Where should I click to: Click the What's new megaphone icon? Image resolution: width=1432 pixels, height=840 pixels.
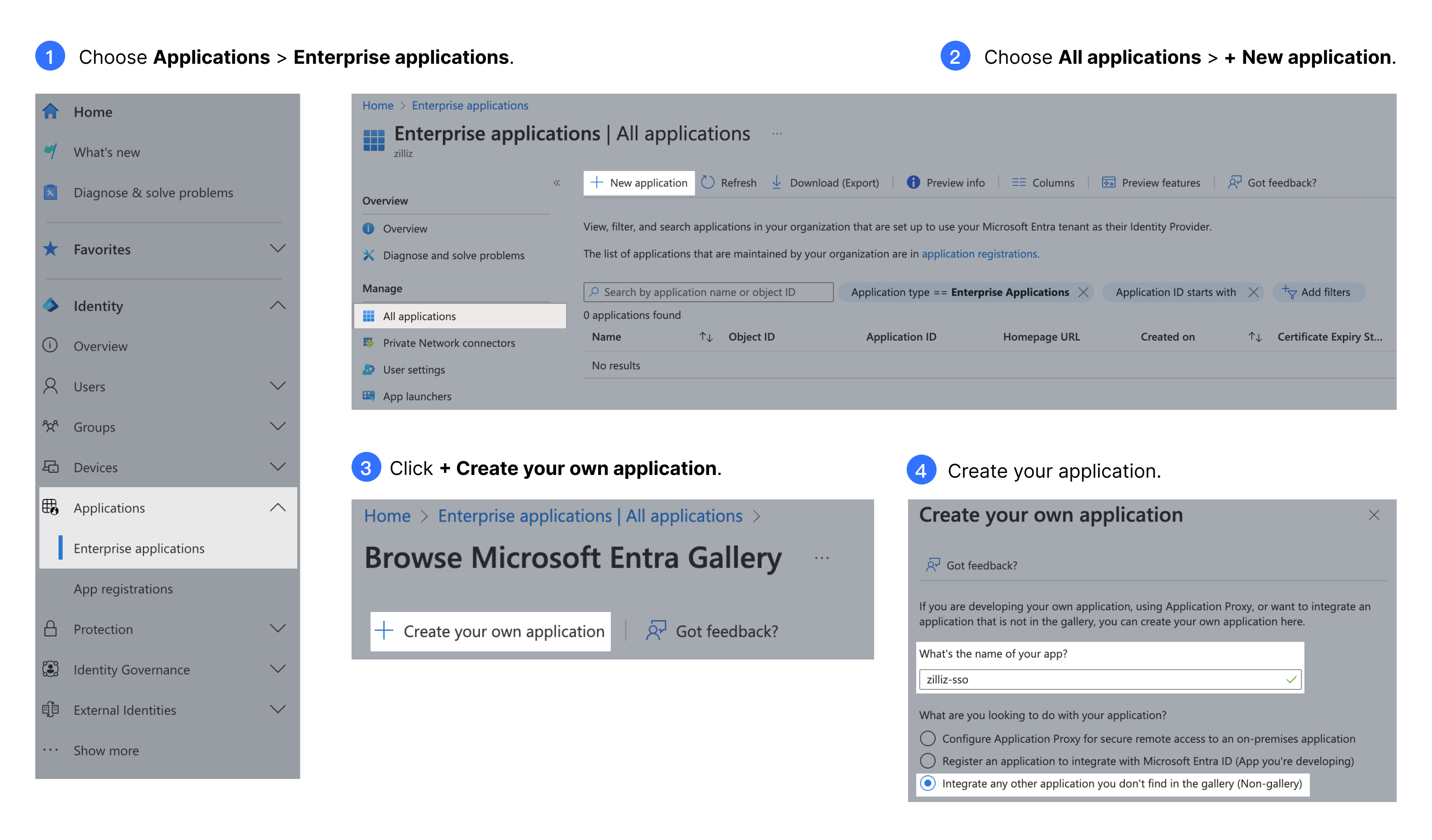[51, 152]
